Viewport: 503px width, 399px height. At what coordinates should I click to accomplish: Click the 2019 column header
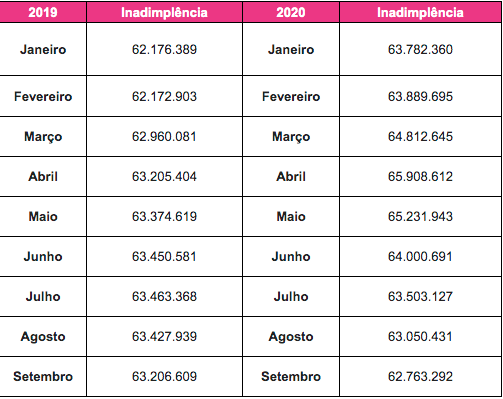43,12
